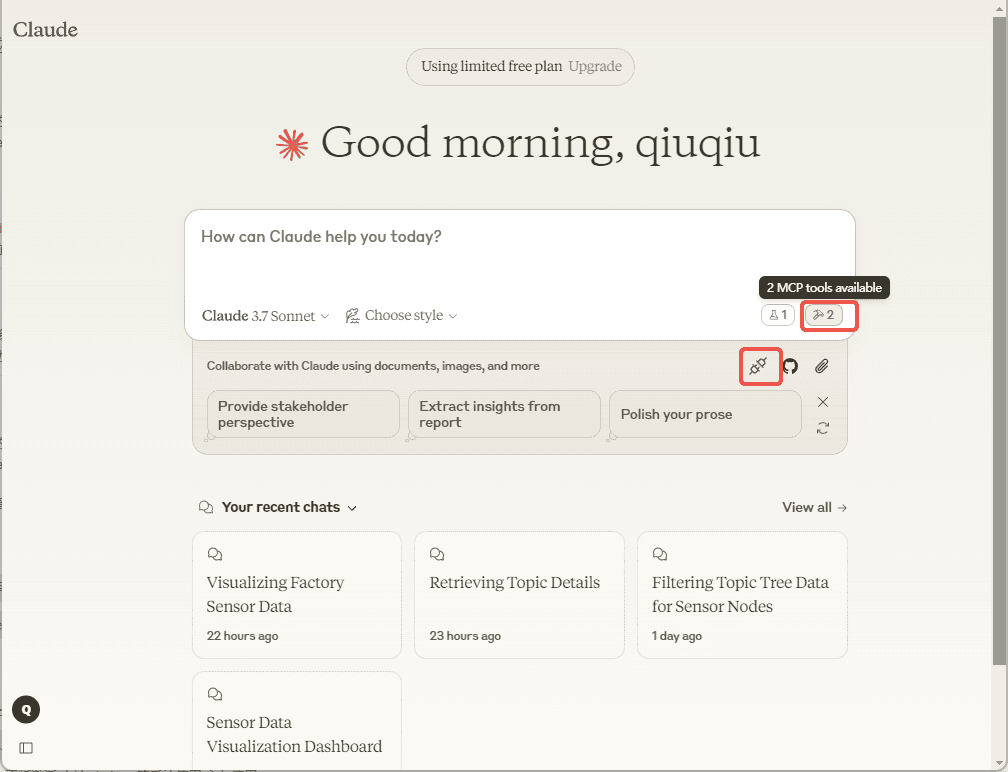This screenshot has width=1008, height=772.
Task: Click the vertical page scrollbar
Action: 999,341
